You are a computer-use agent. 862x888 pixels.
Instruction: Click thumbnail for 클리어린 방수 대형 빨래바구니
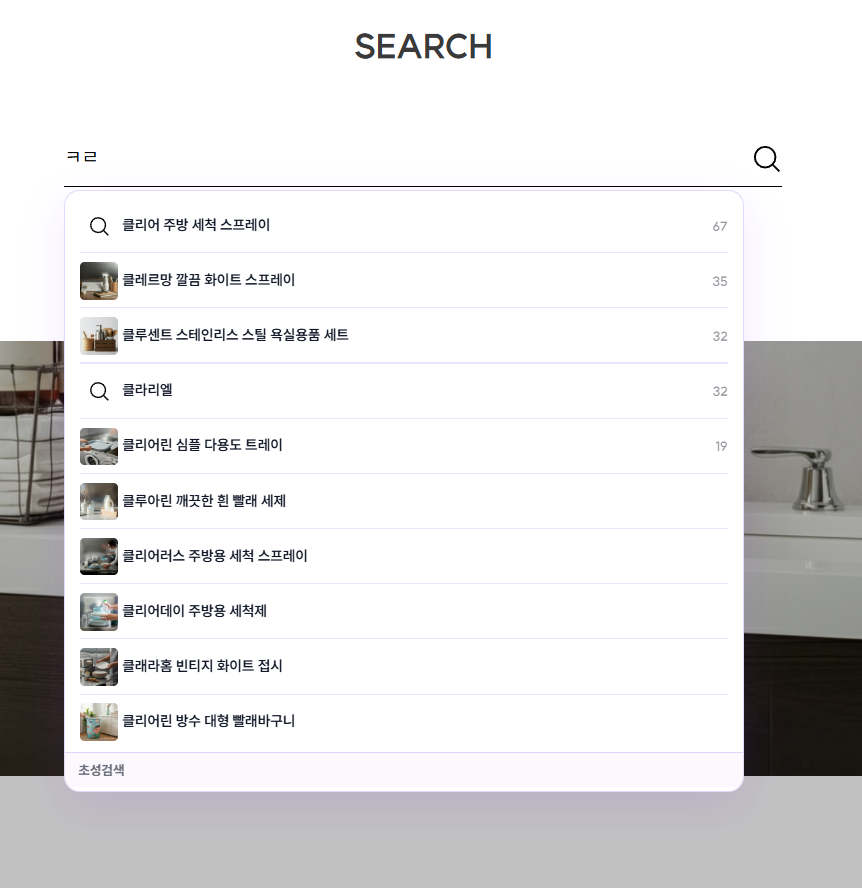pyautogui.click(x=99, y=721)
